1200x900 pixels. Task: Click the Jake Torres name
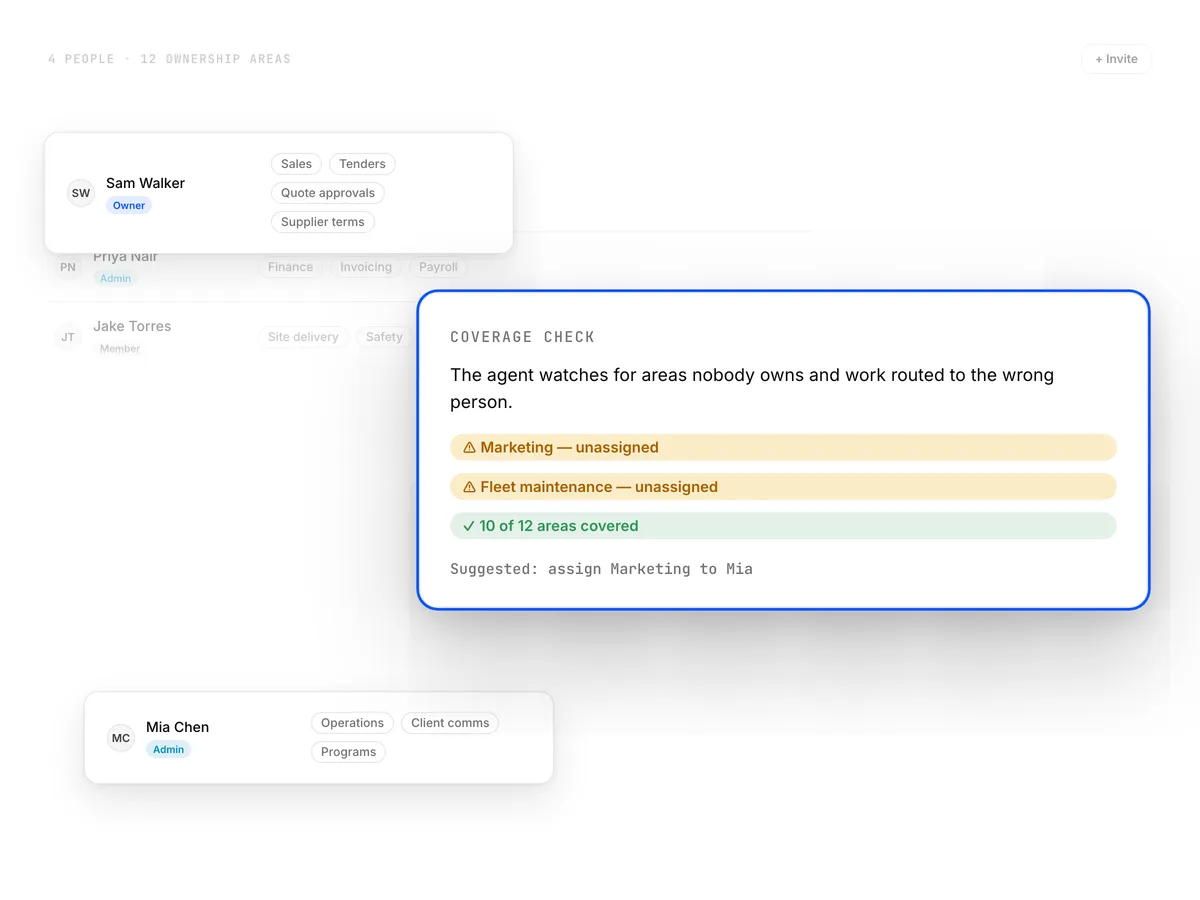pyautogui.click(x=132, y=326)
